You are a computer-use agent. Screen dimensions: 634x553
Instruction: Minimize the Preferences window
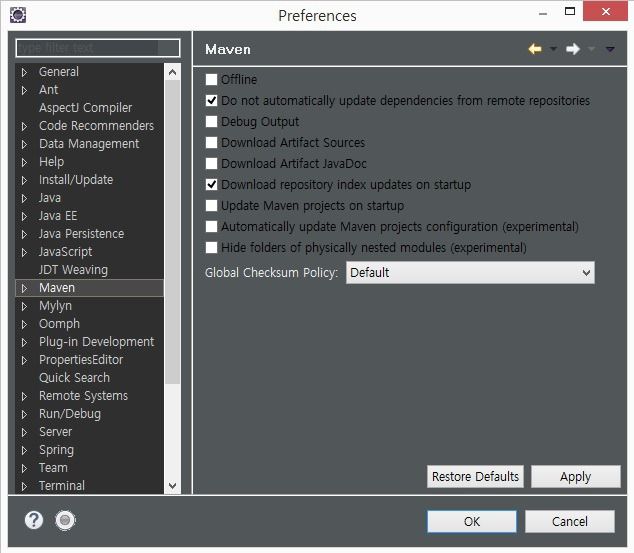pyautogui.click(x=543, y=14)
